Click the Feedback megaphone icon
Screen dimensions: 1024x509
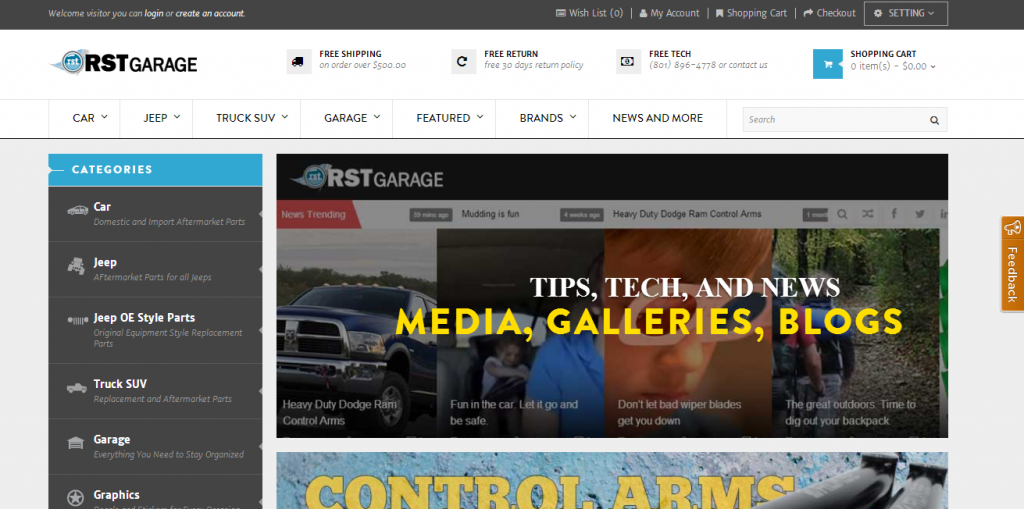point(1012,228)
